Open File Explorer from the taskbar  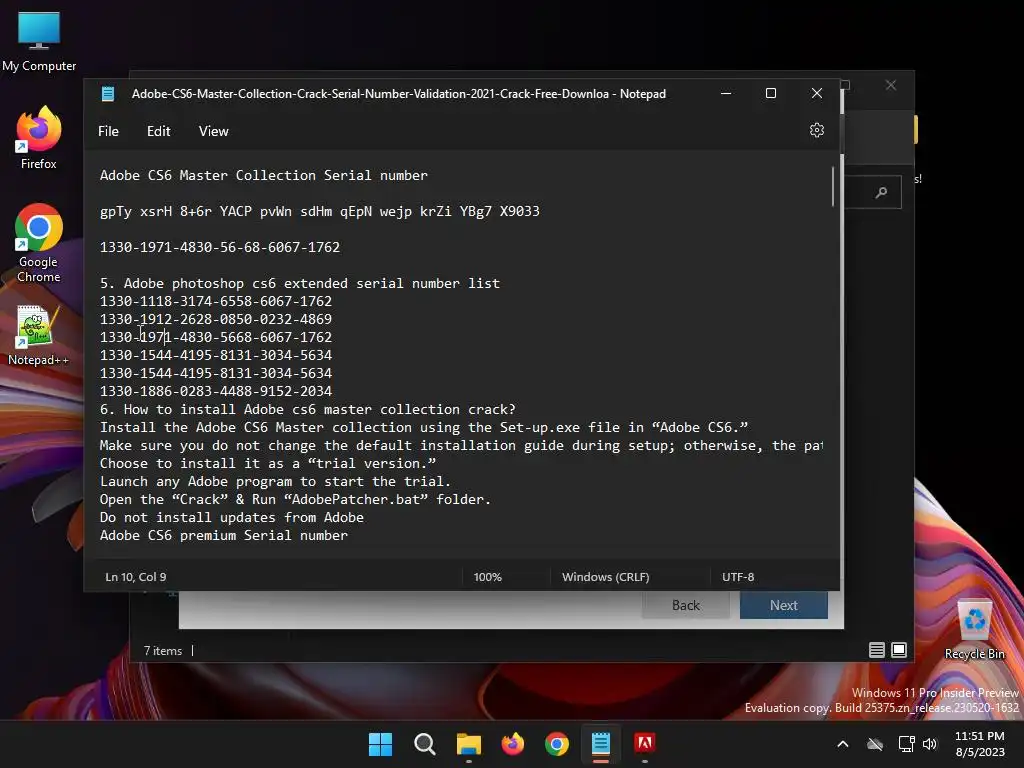pyautogui.click(x=468, y=744)
